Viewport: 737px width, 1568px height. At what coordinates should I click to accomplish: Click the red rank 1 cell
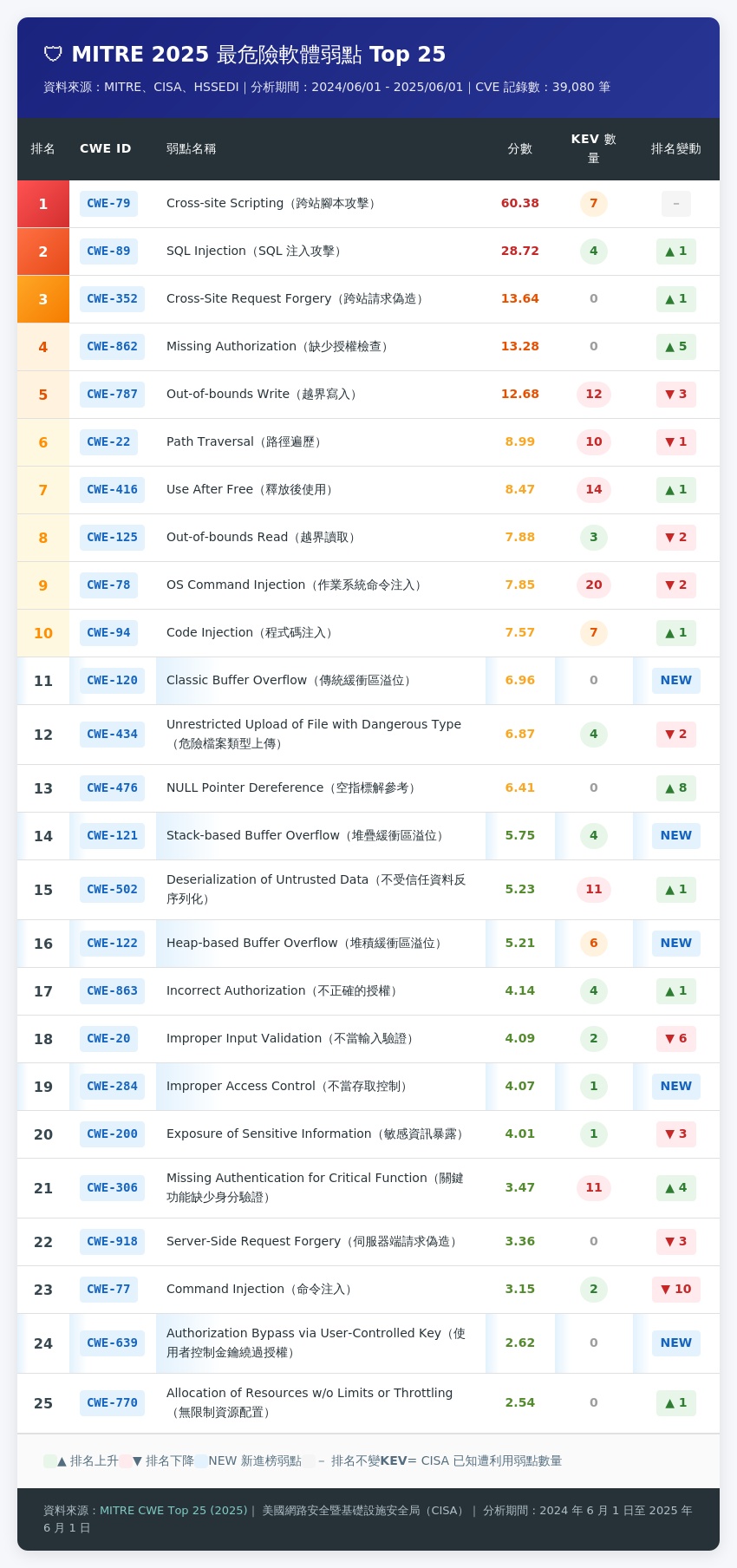pos(43,204)
